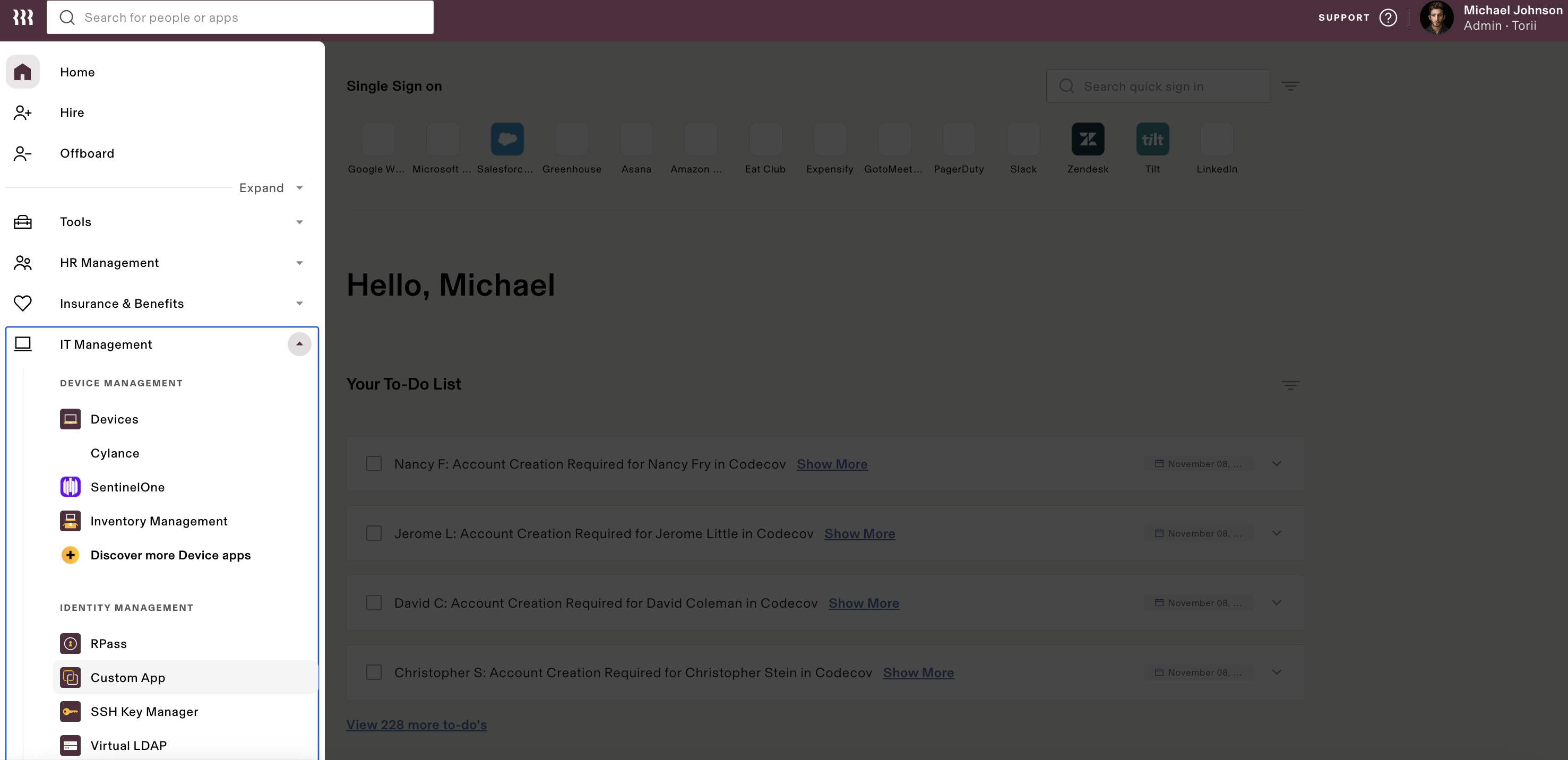Screen dimensions: 1568x760
Task: Open View 228 more to-do's link
Action: click(x=416, y=725)
